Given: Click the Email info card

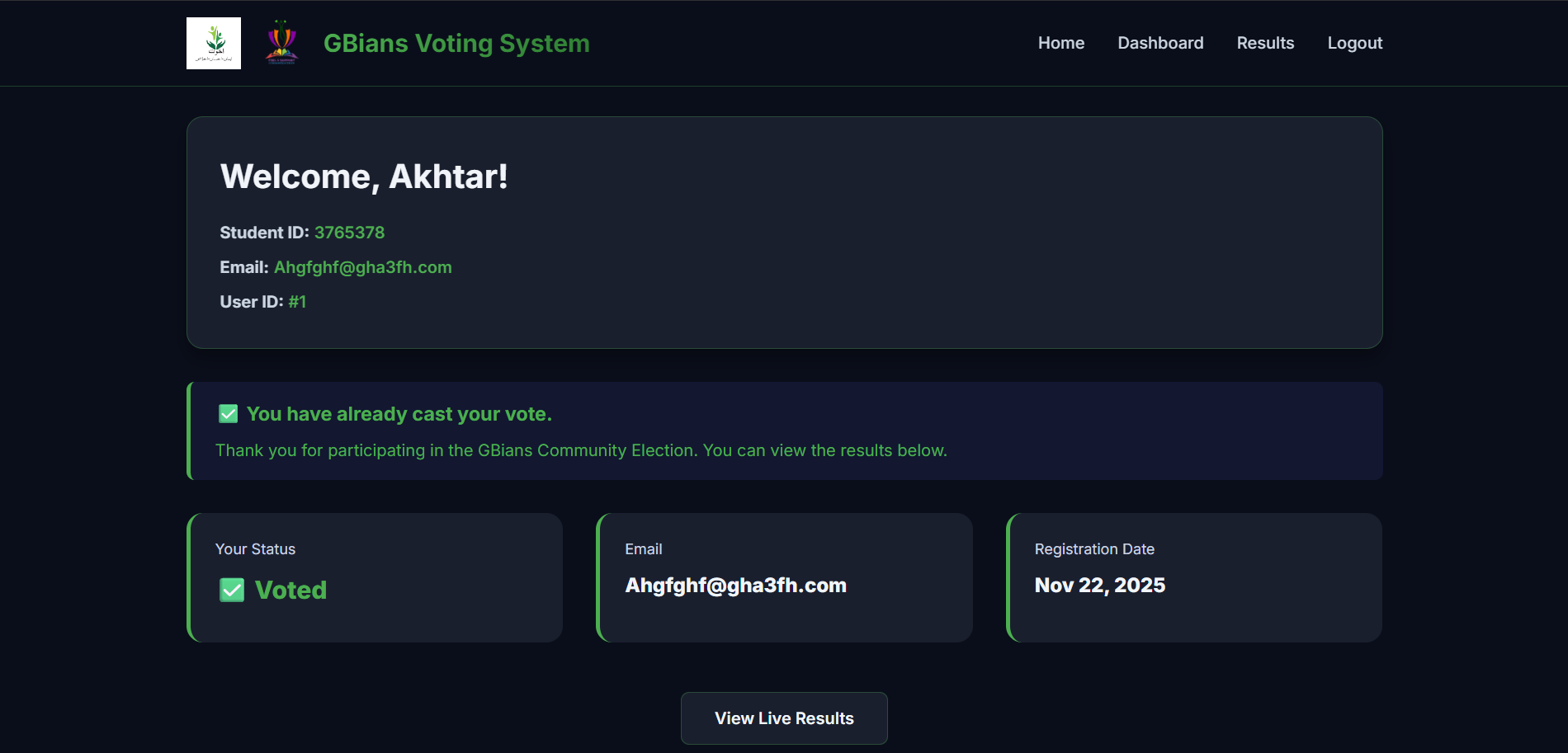Looking at the screenshot, I should pyautogui.click(x=784, y=577).
